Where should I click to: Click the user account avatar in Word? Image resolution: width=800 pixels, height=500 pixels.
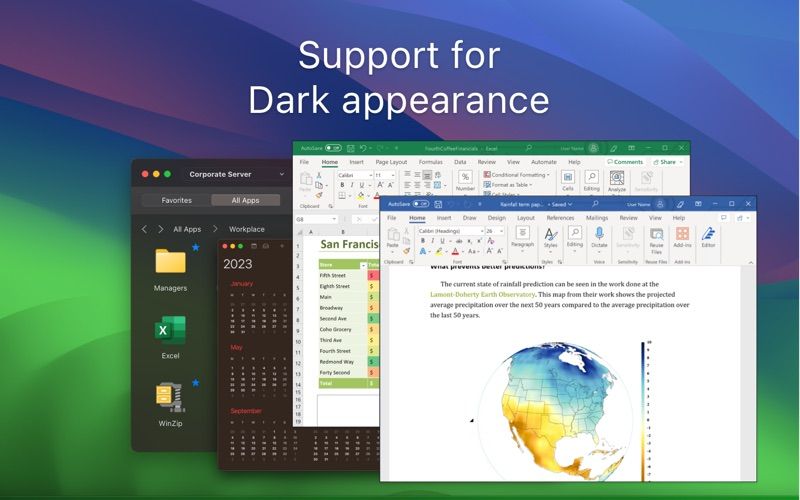click(x=660, y=204)
